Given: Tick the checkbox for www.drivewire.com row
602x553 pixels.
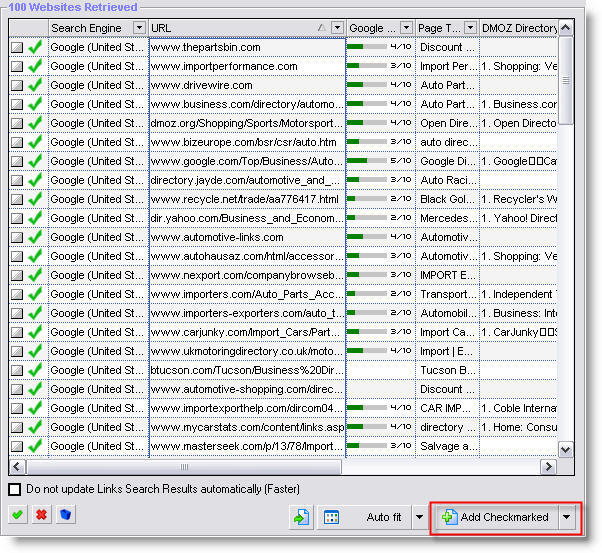Looking at the screenshot, I should pyautogui.click(x=17, y=86).
